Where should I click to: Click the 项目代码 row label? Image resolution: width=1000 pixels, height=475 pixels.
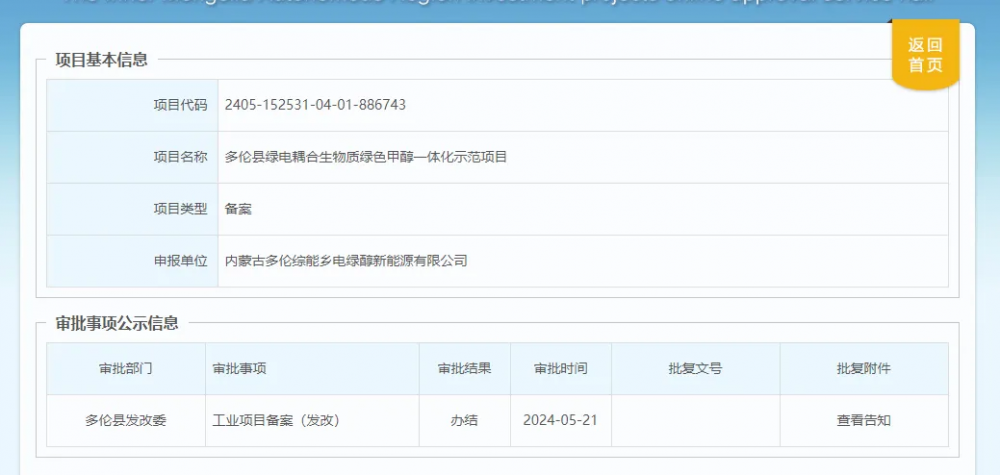point(180,105)
